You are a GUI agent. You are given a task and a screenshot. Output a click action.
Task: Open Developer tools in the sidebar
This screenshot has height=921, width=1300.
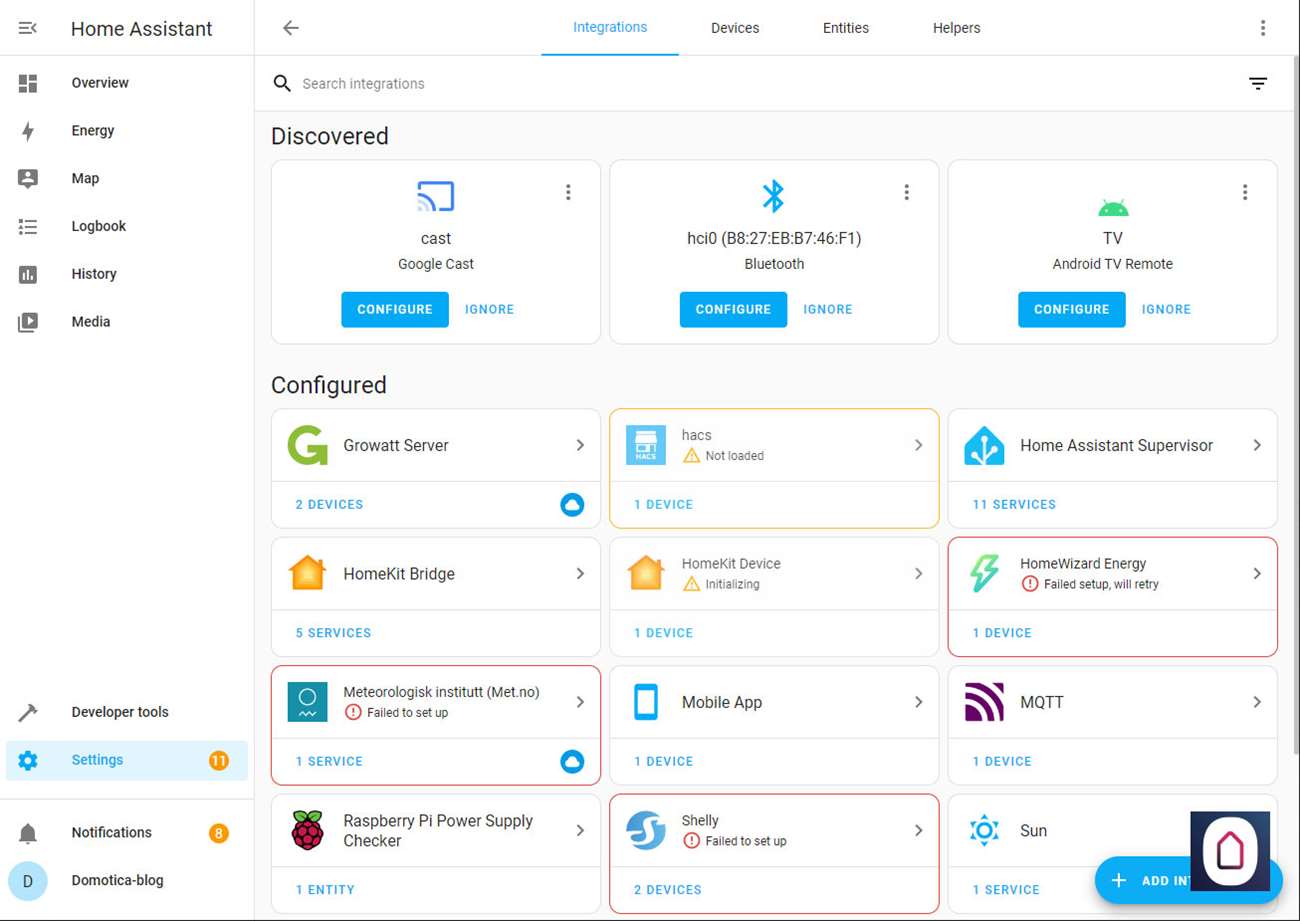(120, 712)
